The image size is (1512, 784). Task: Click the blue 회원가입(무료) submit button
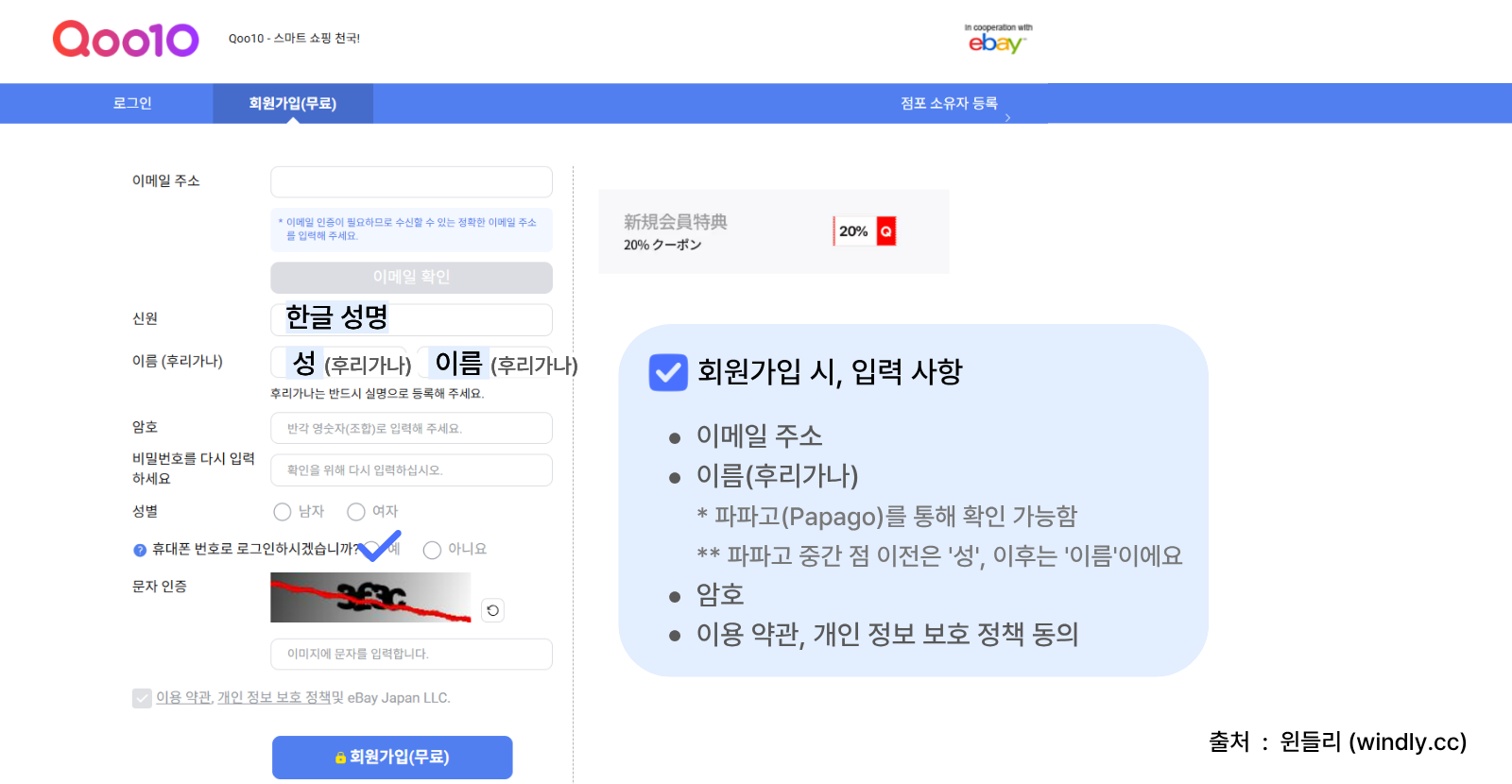(392, 758)
